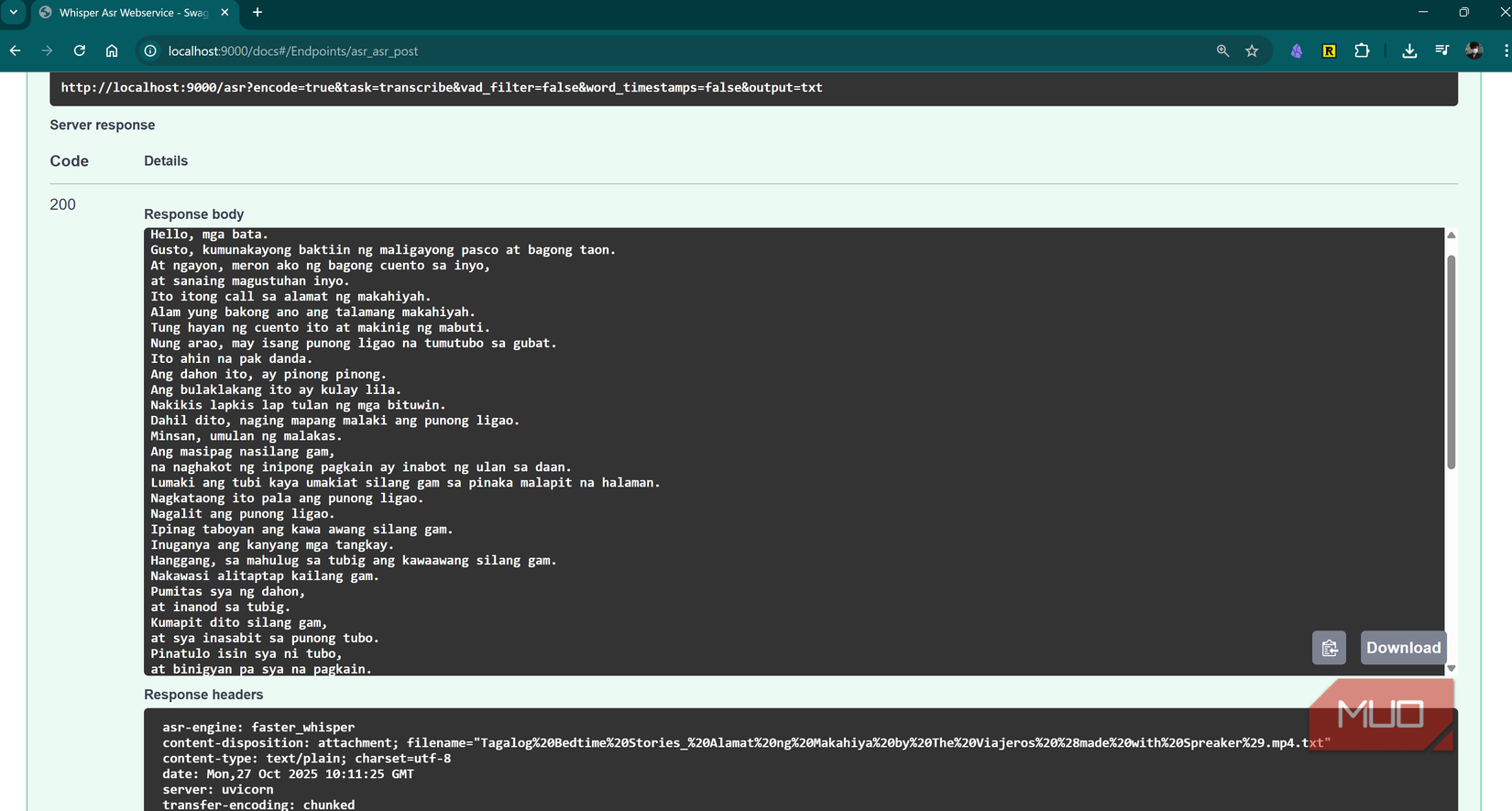Open the profile avatar menu
This screenshot has width=1512, height=811.
(x=1474, y=51)
